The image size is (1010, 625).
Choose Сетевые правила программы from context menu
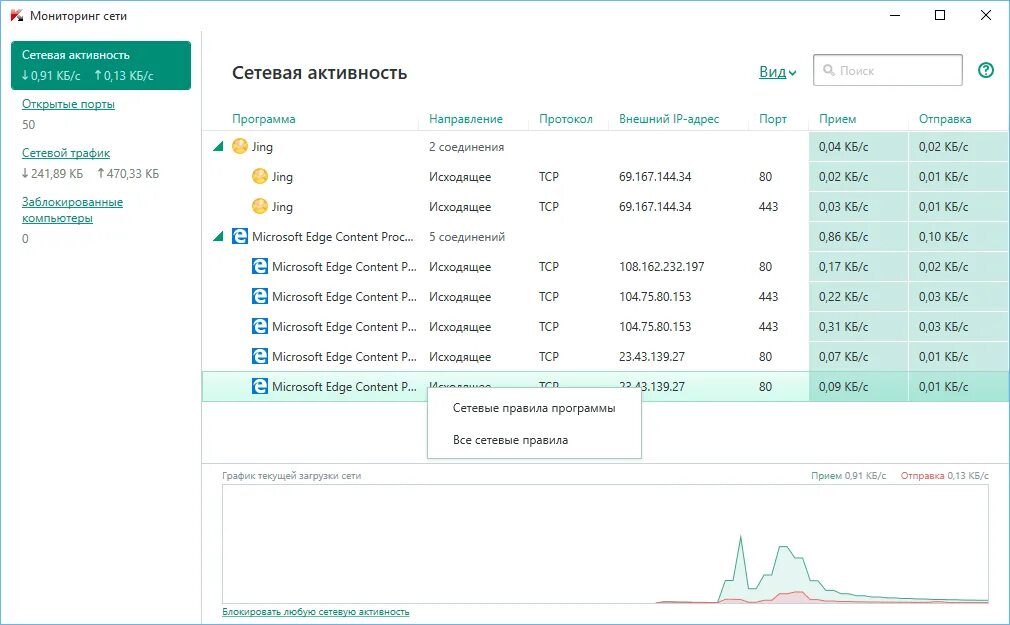534,408
